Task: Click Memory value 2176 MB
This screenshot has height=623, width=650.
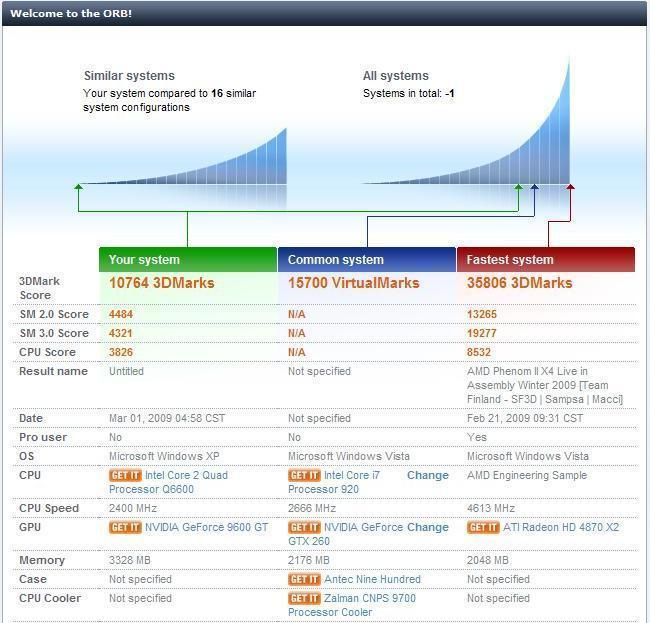Action: (x=308, y=560)
